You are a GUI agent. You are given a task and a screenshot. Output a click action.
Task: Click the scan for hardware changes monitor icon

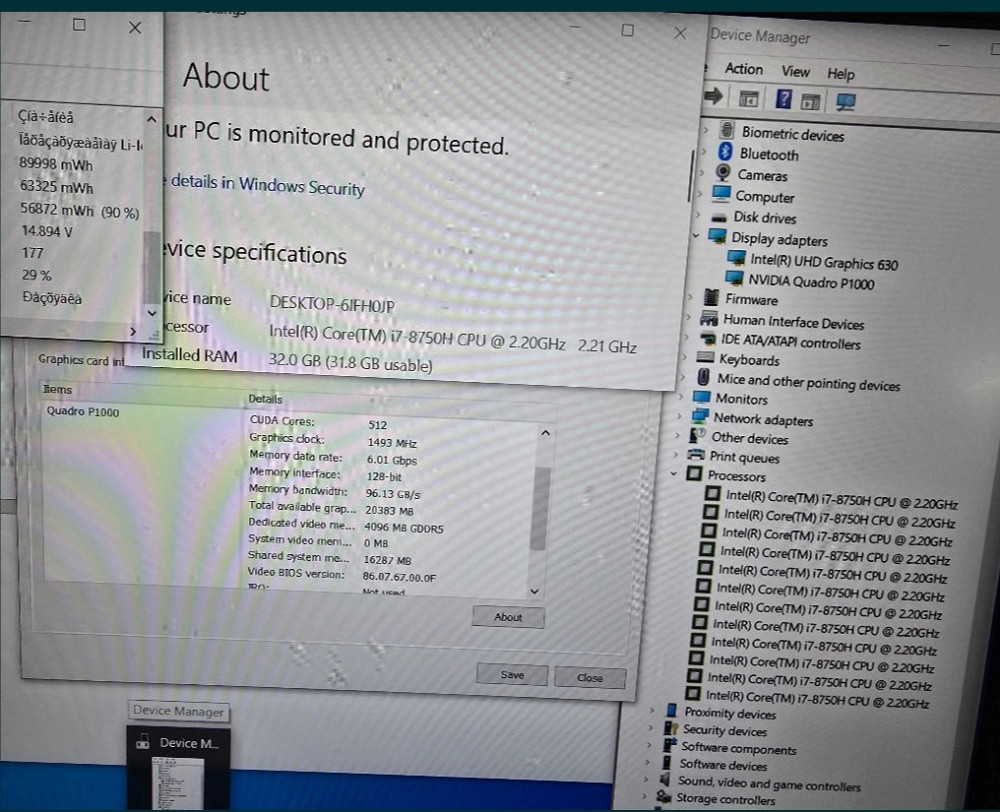(x=846, y=102)
